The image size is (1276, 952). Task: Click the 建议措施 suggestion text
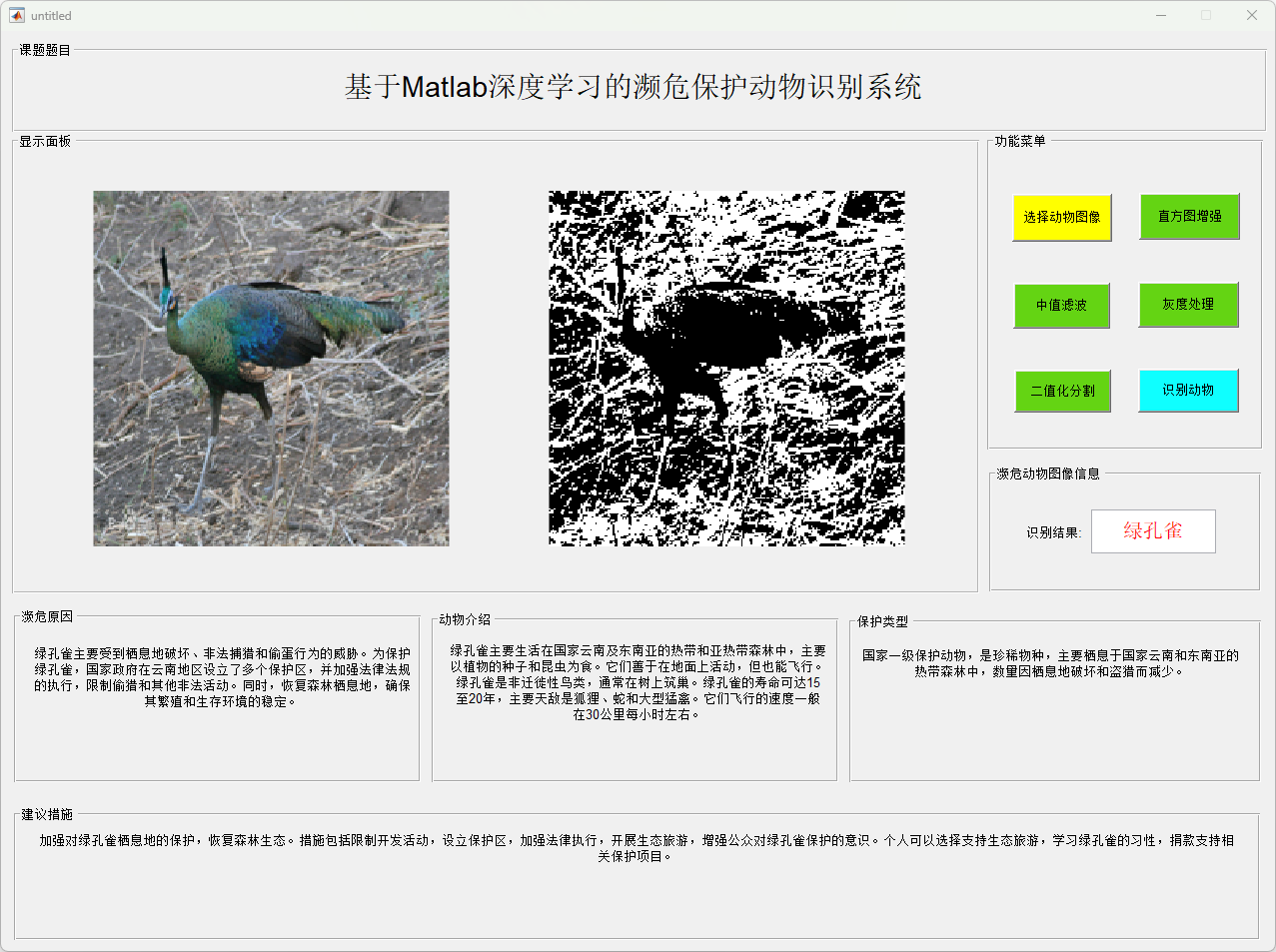click(636, 848)
